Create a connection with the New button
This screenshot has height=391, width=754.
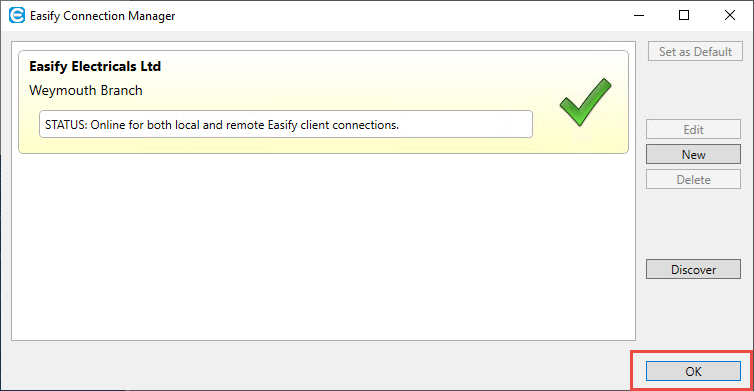point(693,154)
